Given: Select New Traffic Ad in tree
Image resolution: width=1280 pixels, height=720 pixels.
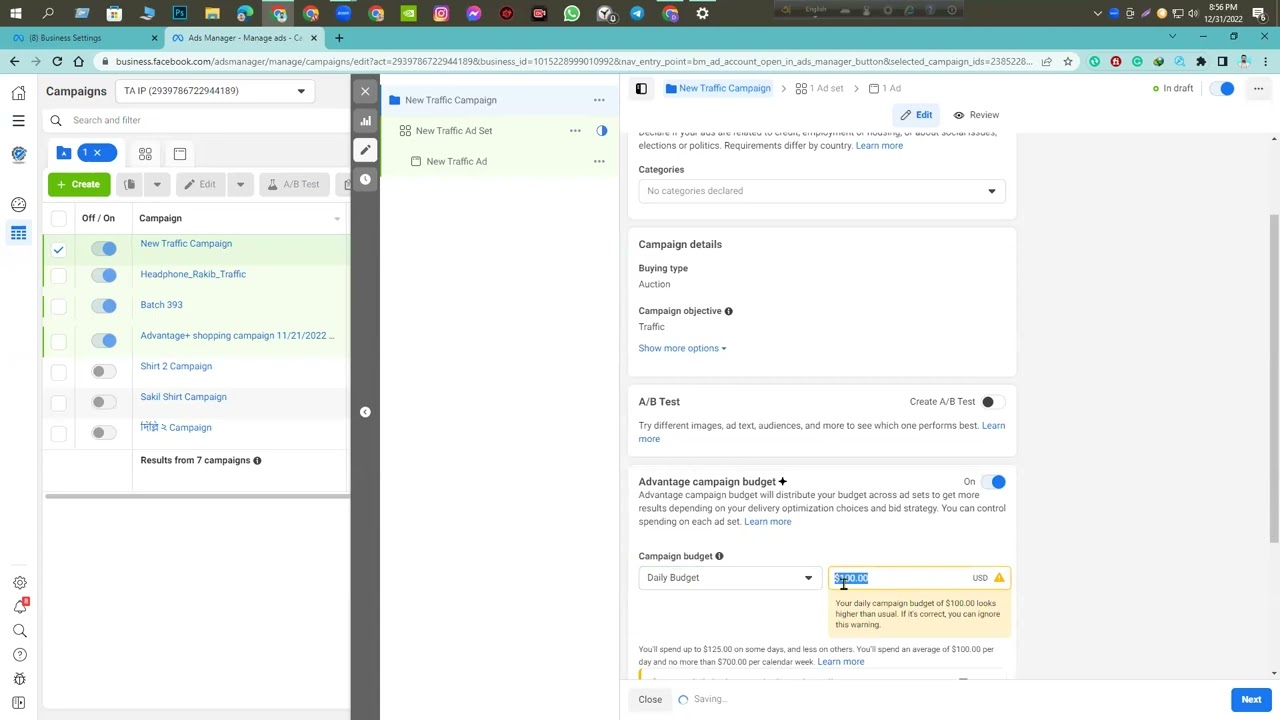Looking at the screenshot, I should click(456, 161).
